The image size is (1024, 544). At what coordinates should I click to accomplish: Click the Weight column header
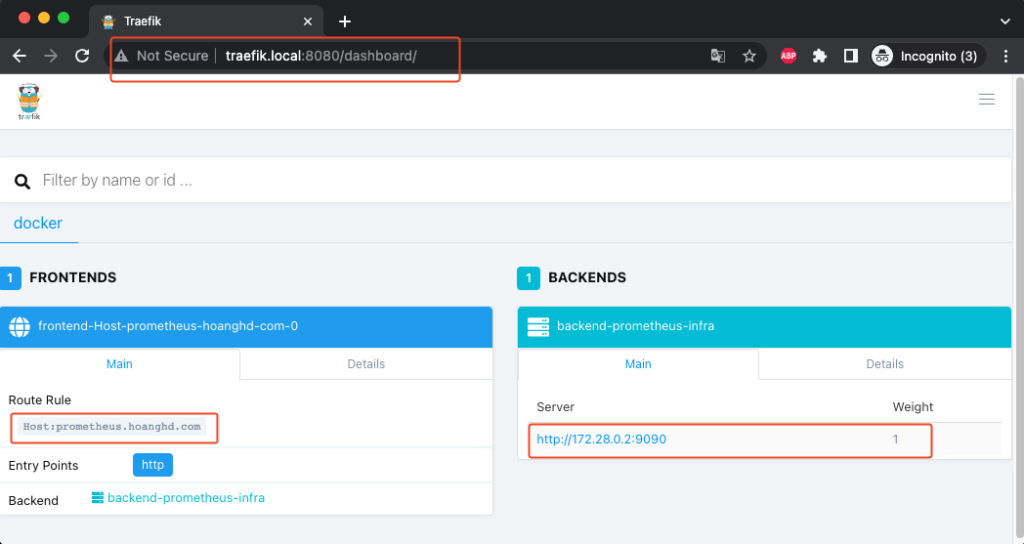pos(912,407)
